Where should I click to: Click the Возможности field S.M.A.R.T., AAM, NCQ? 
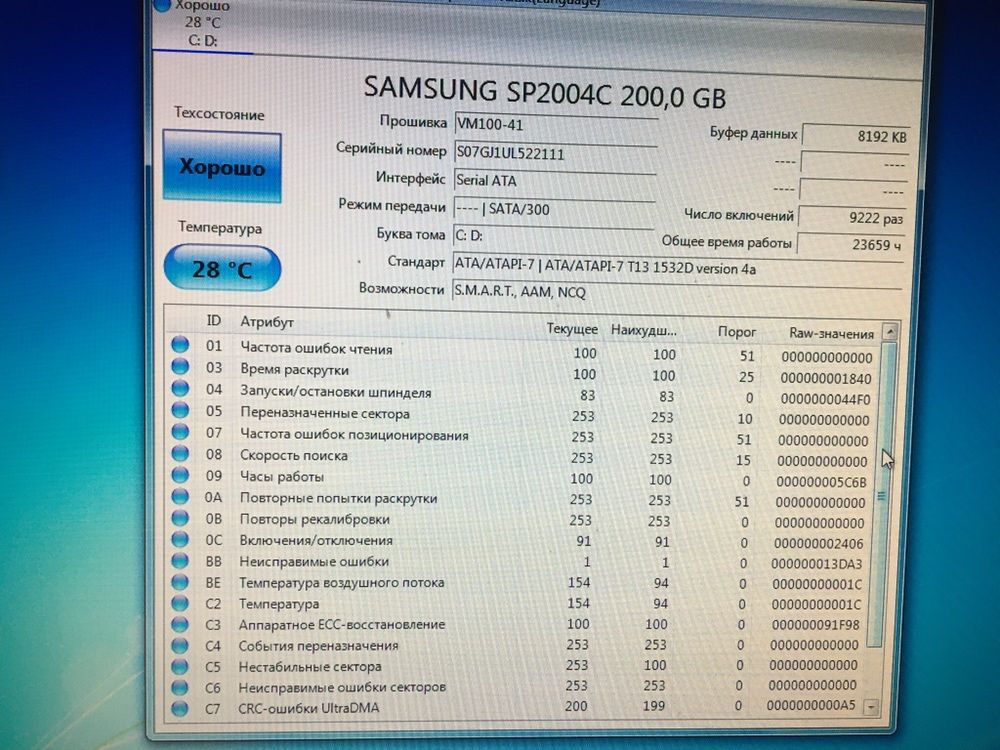[677, 293]
